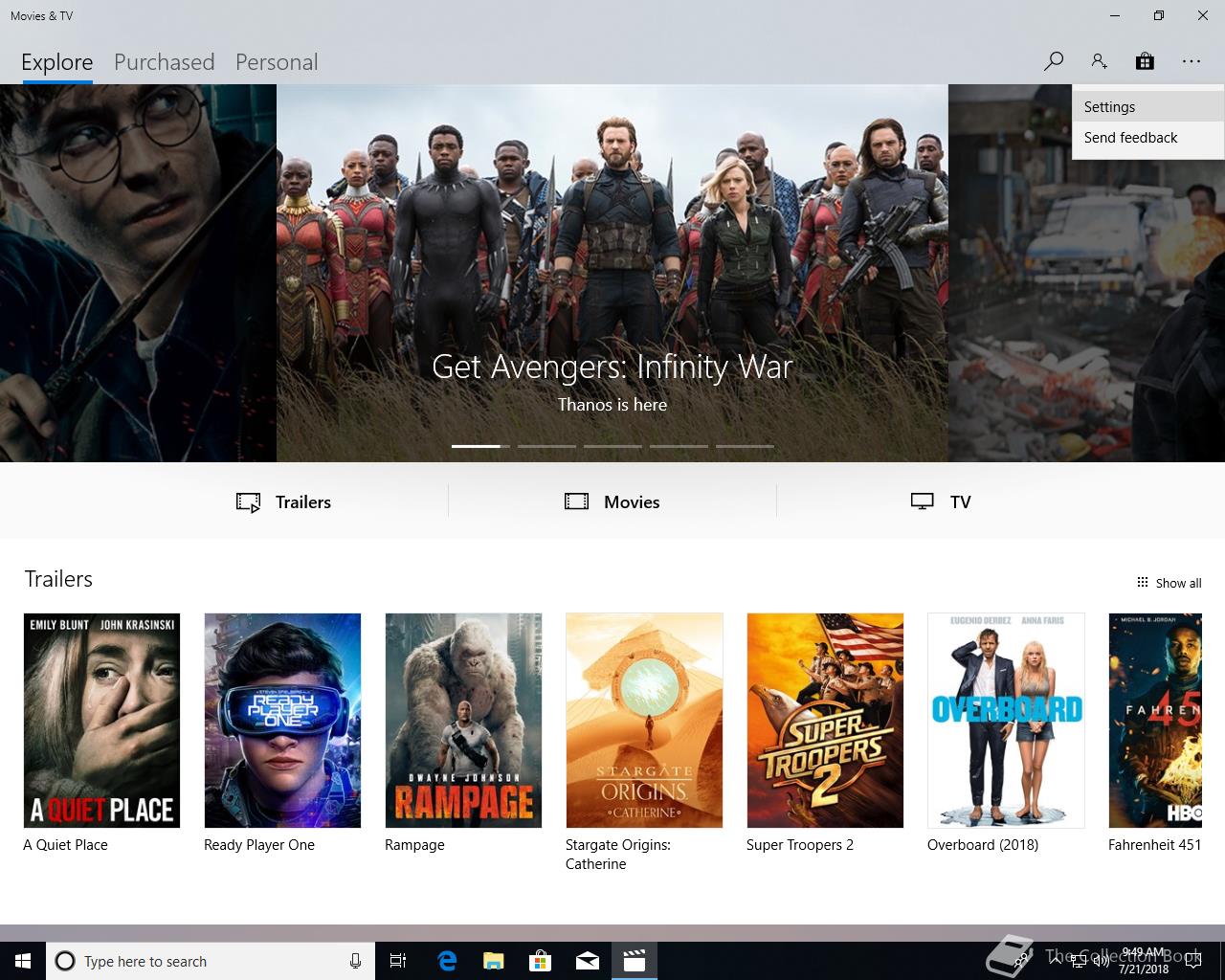Click the Rampage title text
This screenshot has height=980, width=1225.
tap(414, 845)
